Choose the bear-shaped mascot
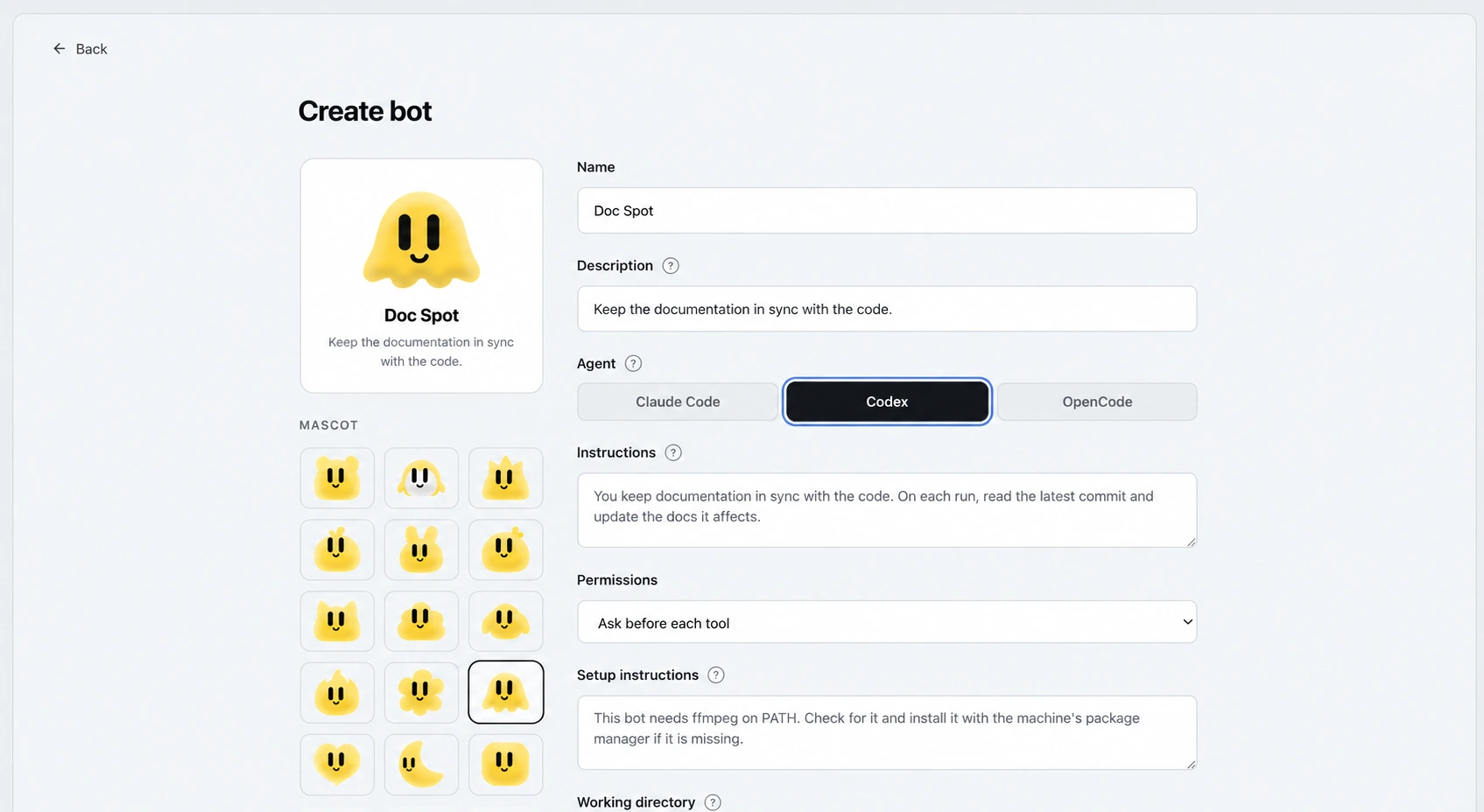The height and width of the screenshot is (812, 1484). 337,479
